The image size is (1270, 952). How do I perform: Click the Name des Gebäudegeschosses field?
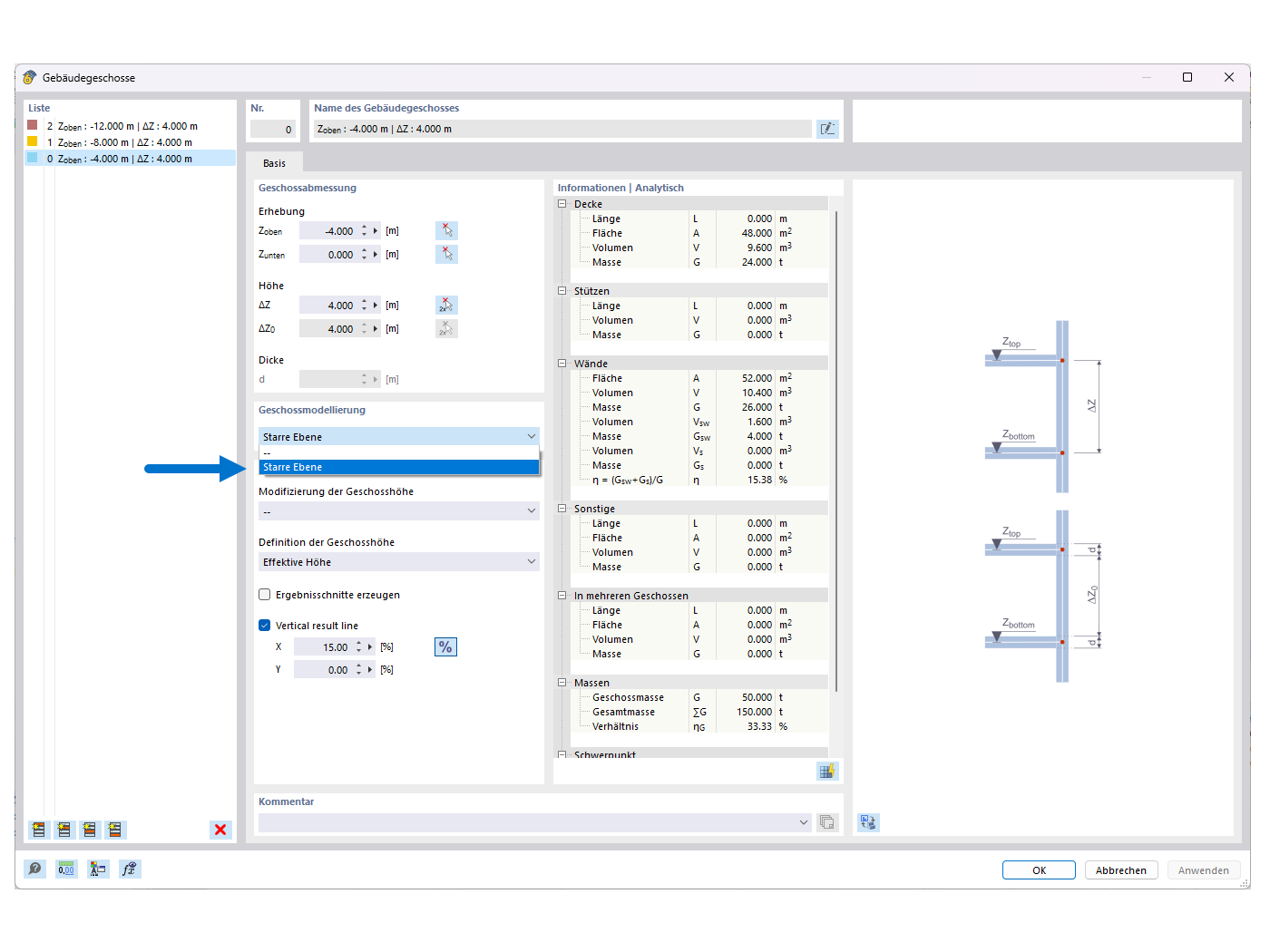coord(562,129)
